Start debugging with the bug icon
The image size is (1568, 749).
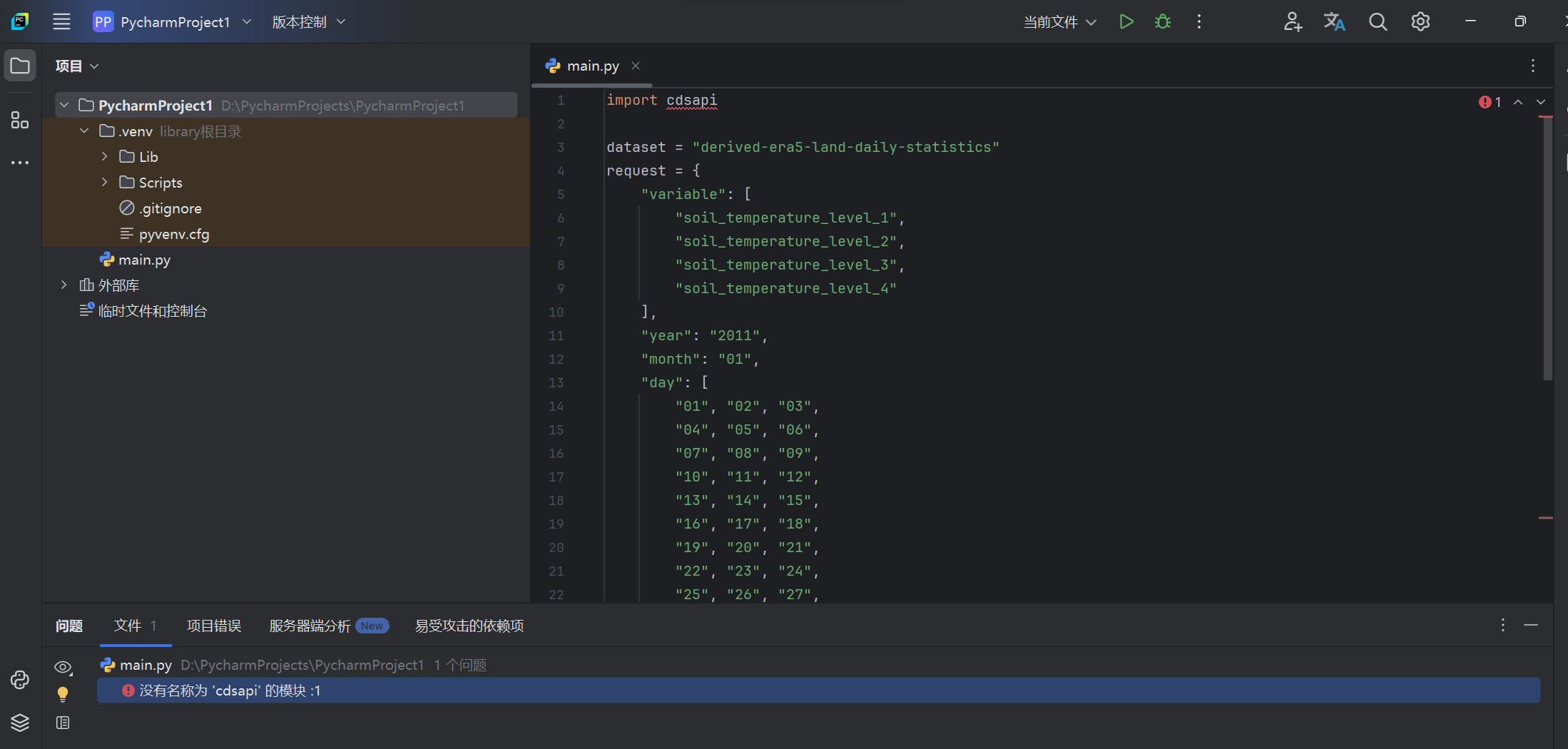tap(1163, 21)
